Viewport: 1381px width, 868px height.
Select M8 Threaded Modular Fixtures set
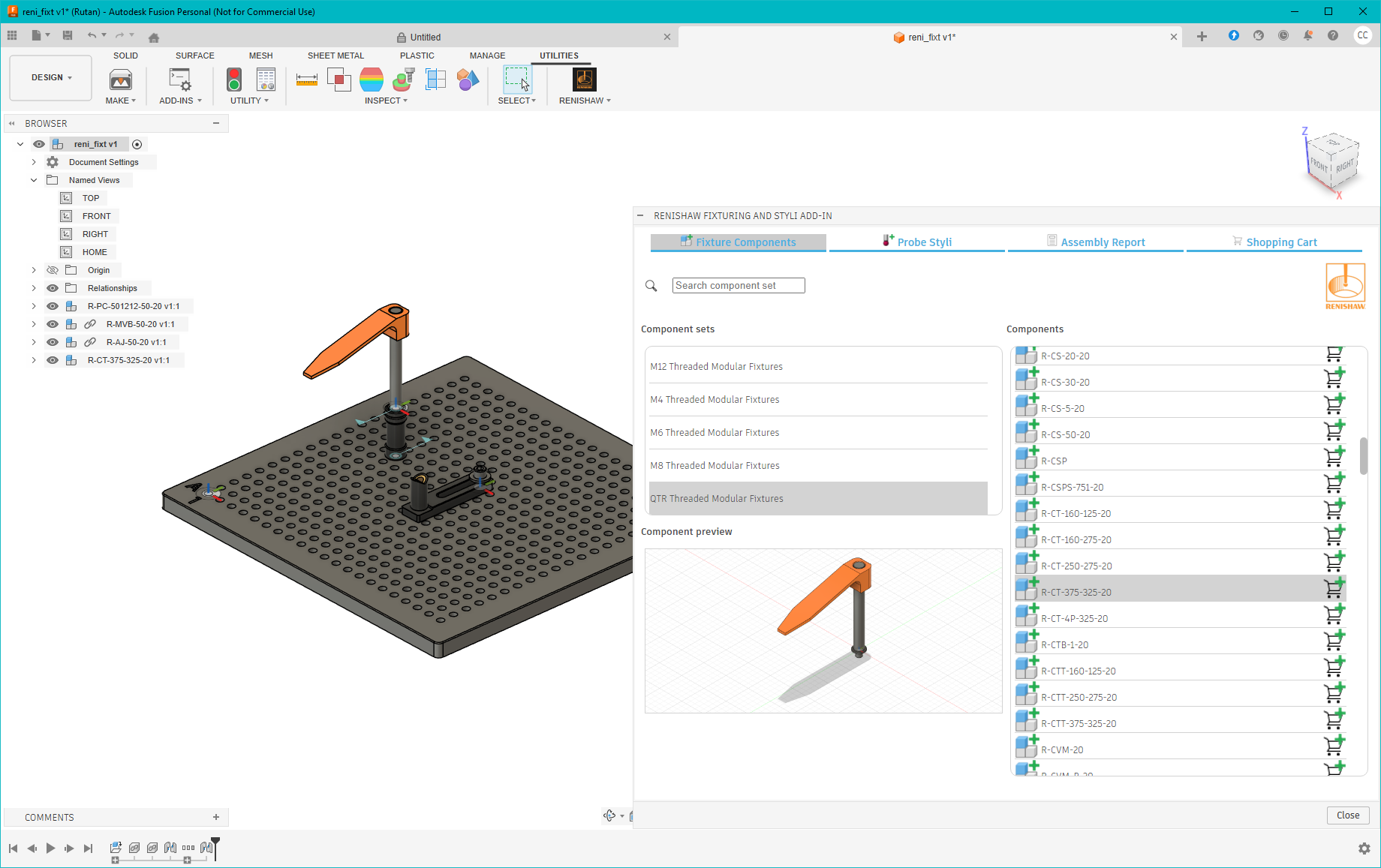[715, 465]
